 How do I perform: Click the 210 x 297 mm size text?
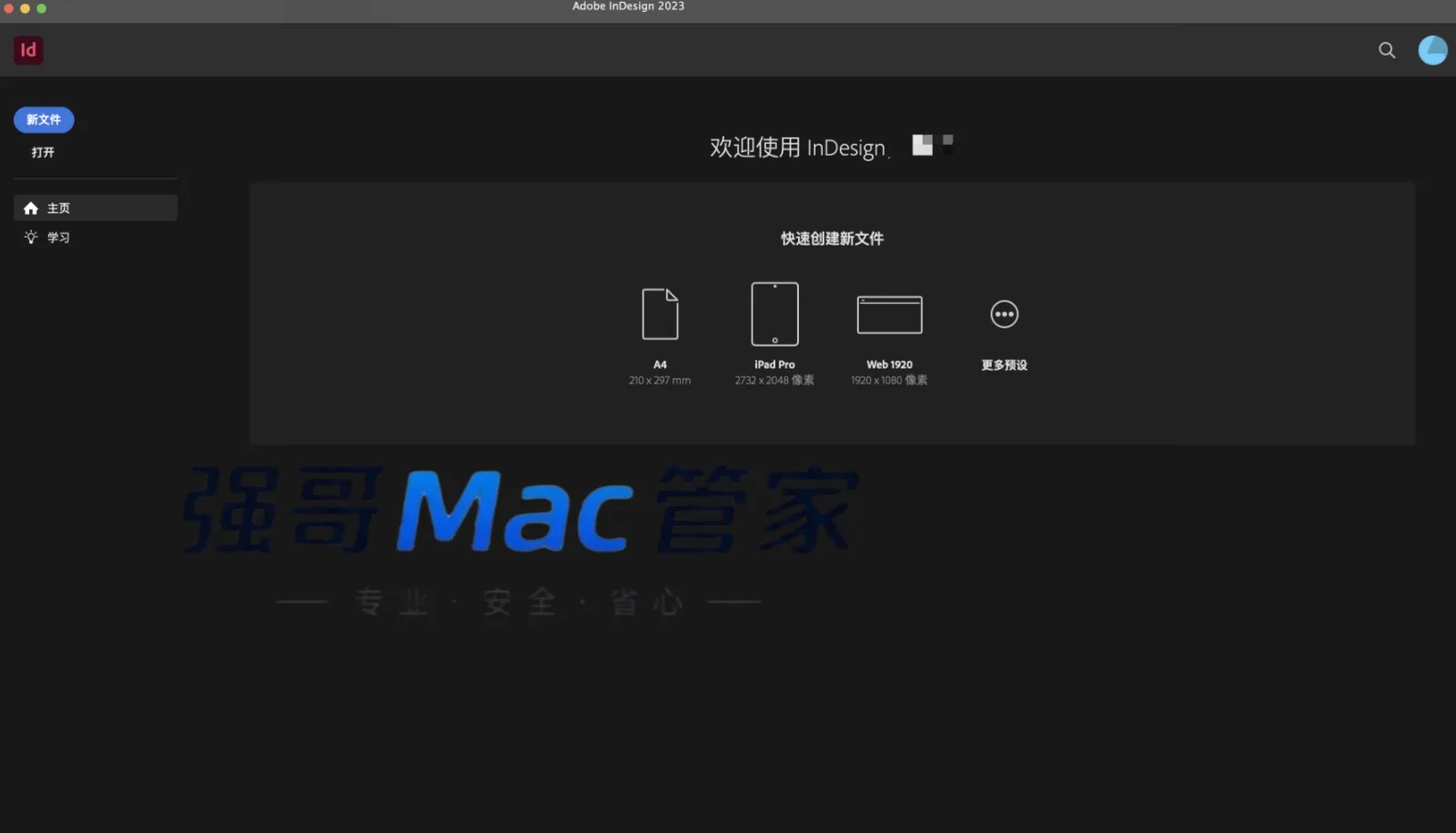660,381
